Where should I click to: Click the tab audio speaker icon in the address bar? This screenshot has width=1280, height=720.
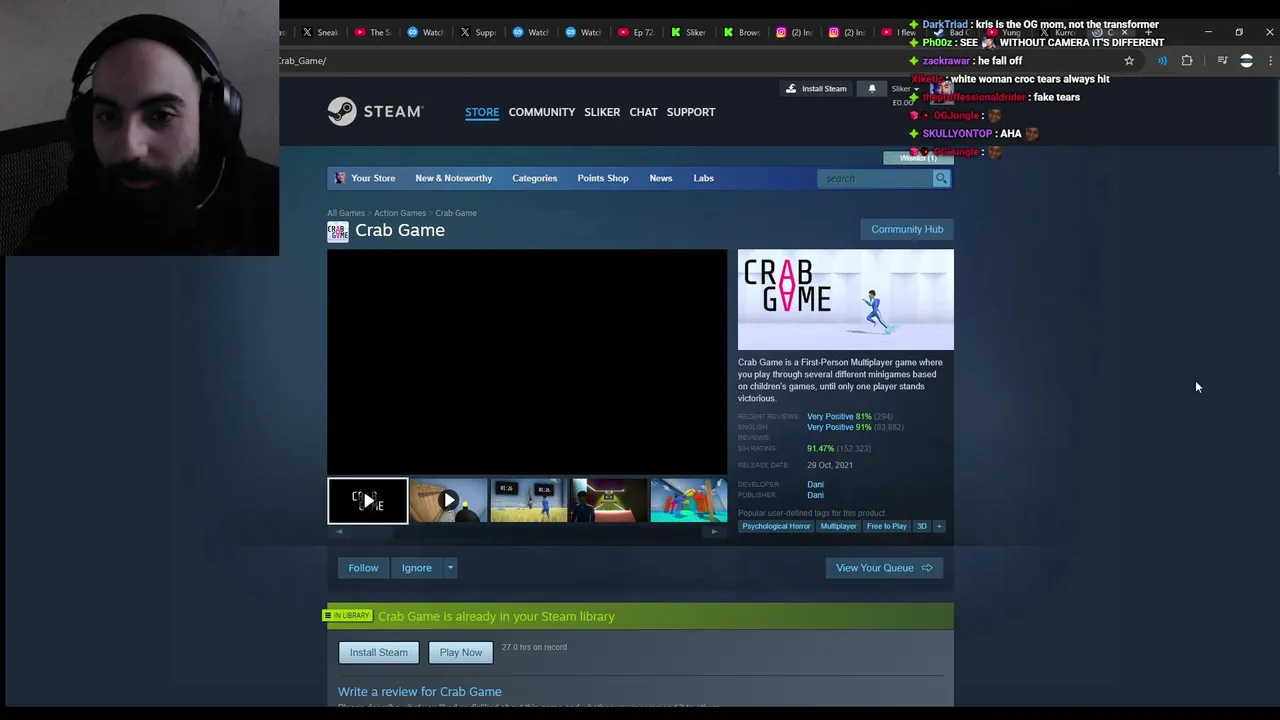[1162, 61]
